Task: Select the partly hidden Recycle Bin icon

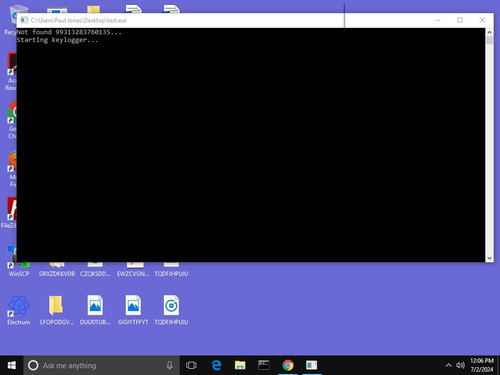Action: pos(12,20)
